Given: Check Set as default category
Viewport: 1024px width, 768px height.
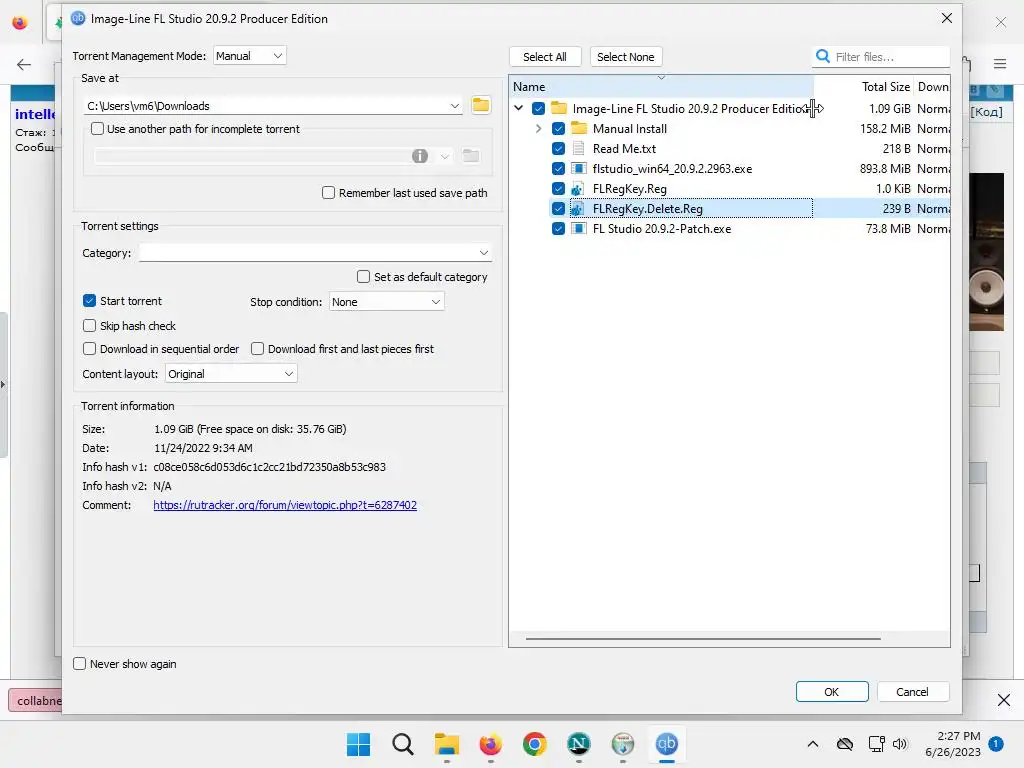Looking at the screenshot, I should pos(363,277).
